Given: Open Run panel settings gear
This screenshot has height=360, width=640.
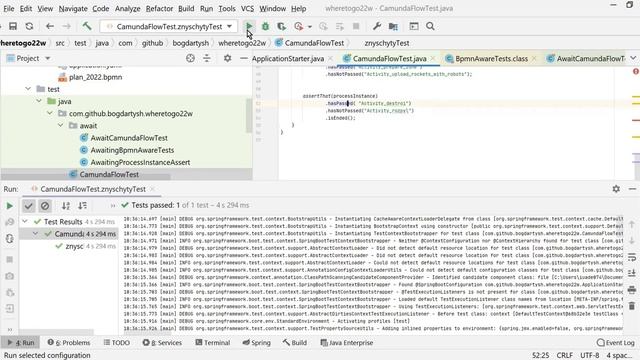Looking at the screenshot, I should click(x=616, y=189).
